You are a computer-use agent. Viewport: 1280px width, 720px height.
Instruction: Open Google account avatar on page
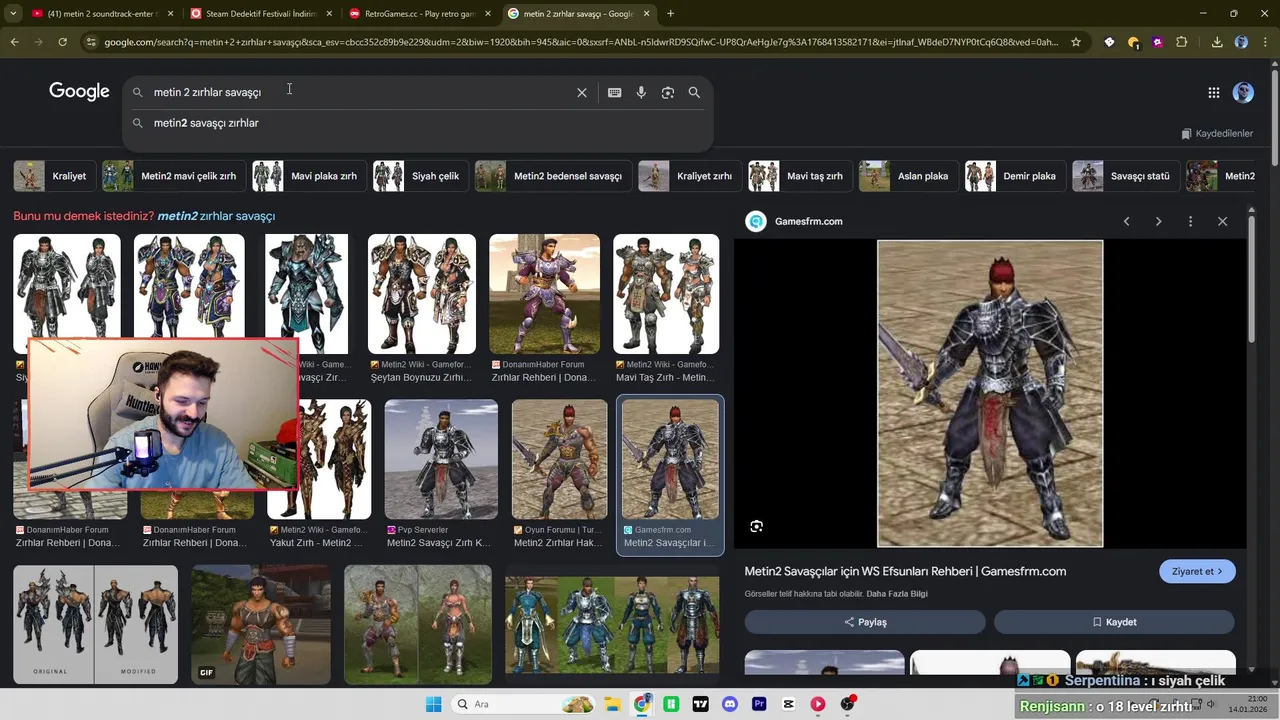pyautogui.click(x=1243, y=92)
